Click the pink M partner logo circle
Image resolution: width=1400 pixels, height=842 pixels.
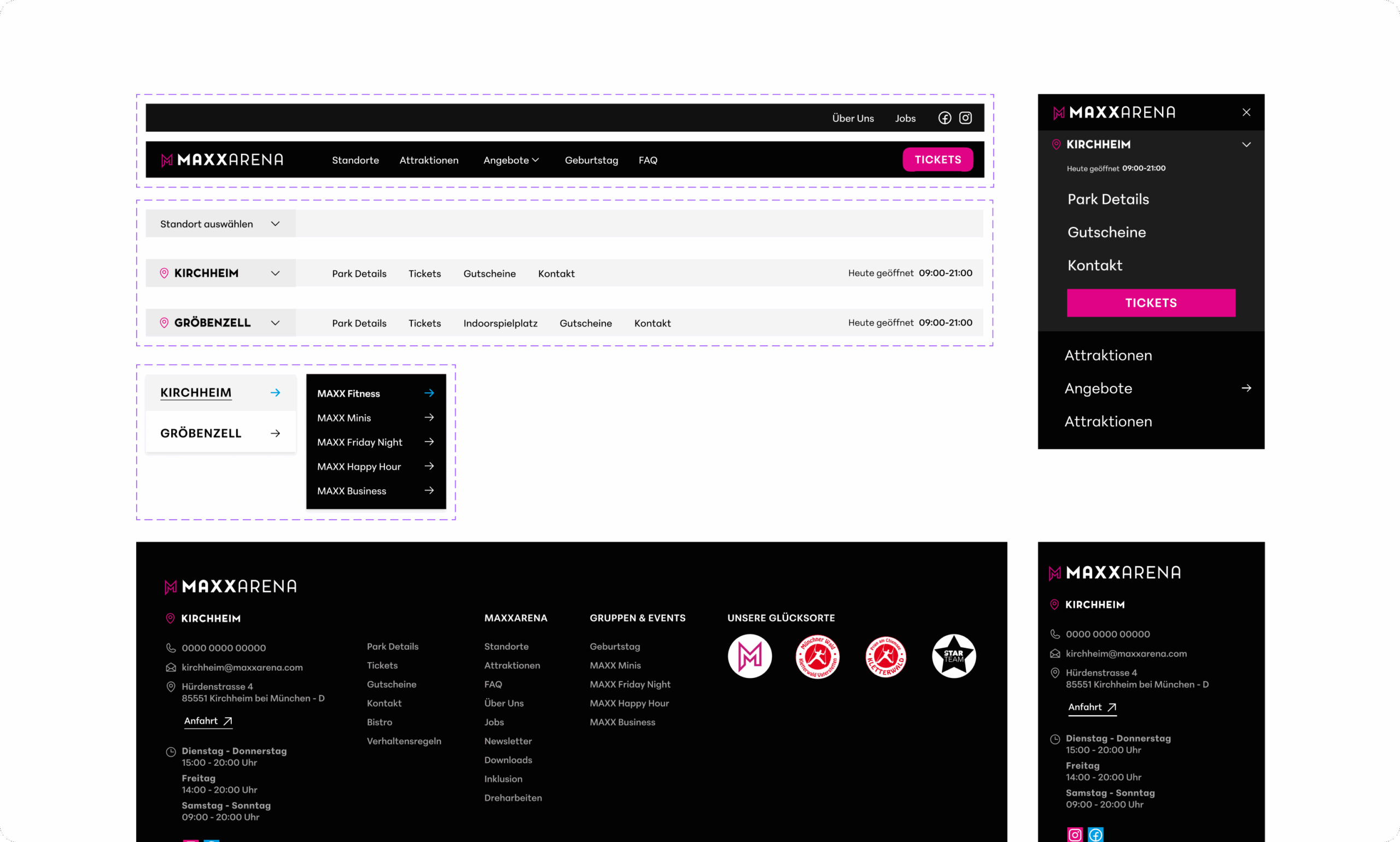(x=750, y=657)
